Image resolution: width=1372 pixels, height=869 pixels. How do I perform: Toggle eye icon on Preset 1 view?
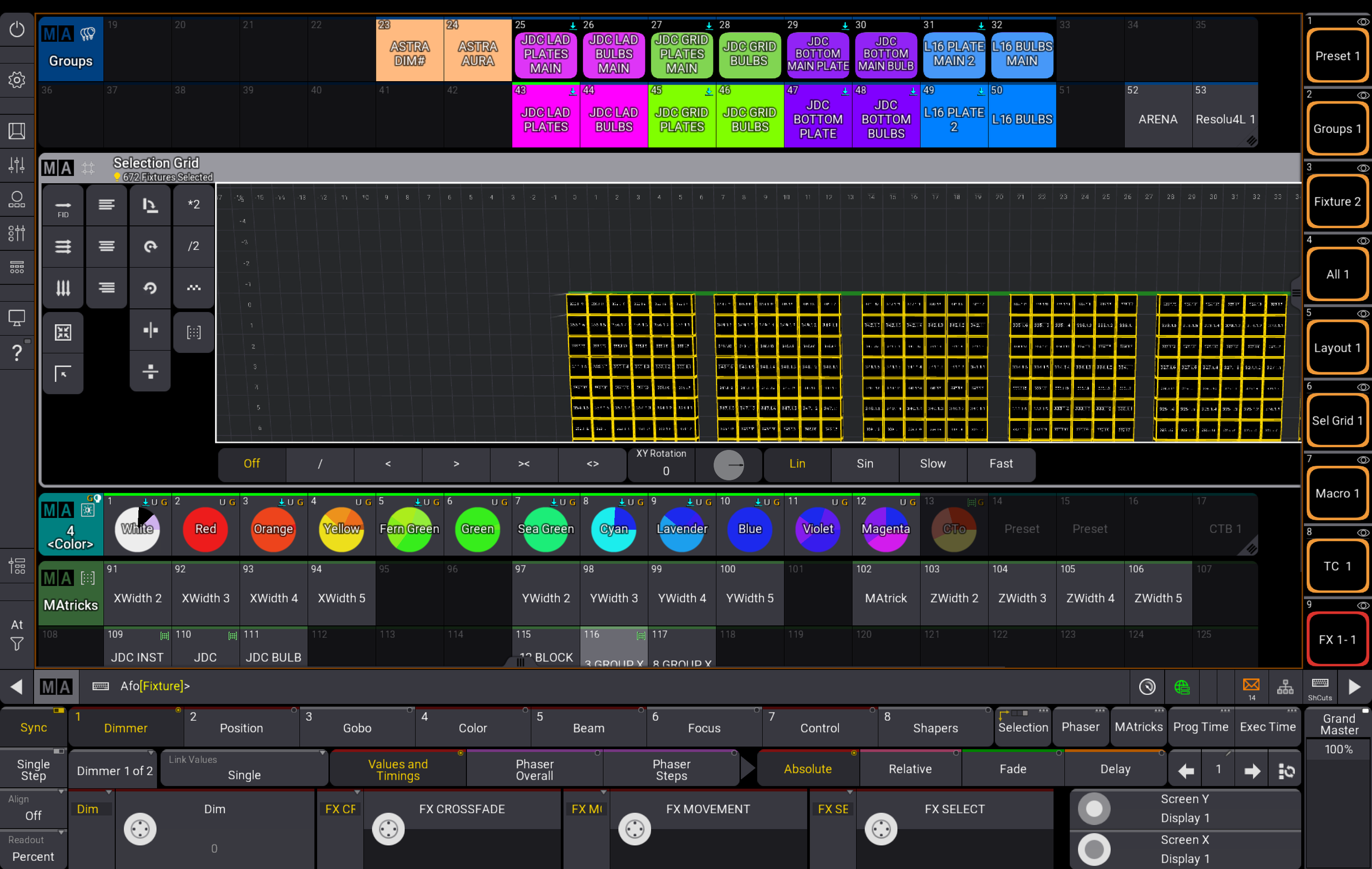(x=1362, y=21)
